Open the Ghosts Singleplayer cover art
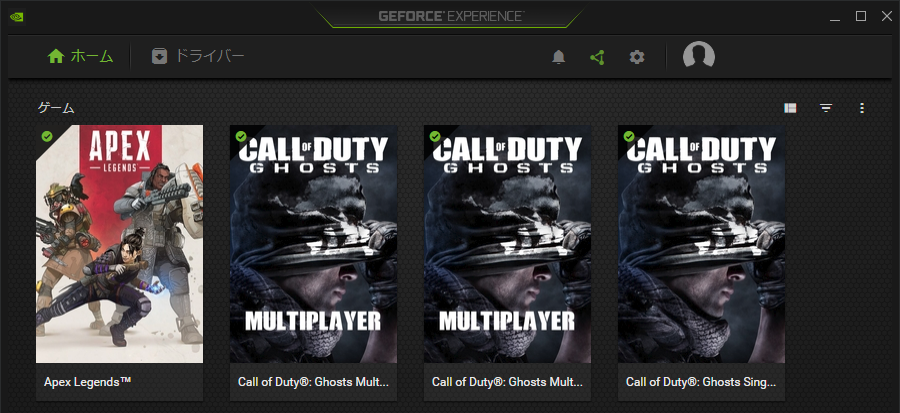Screen dimensions: 900x413 701,244
